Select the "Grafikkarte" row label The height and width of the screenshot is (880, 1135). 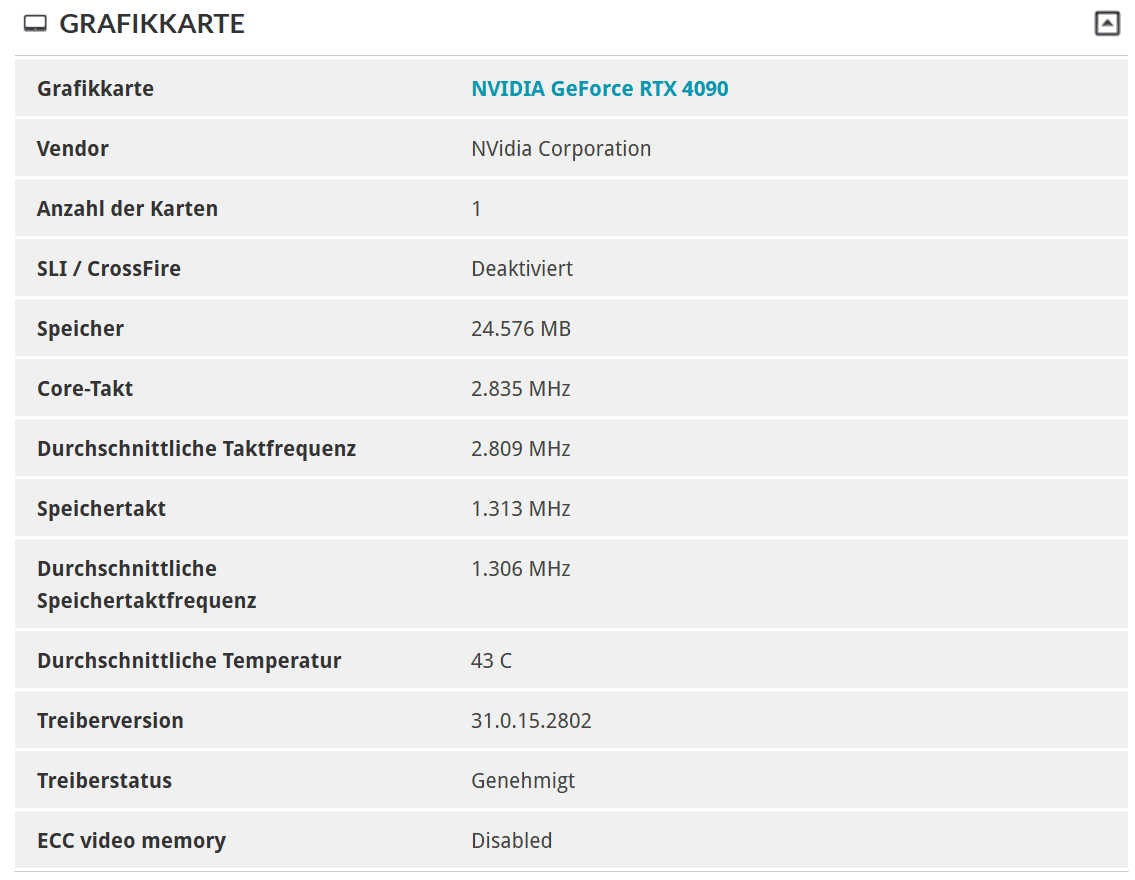pyautogui.click(x=96, y=88)
